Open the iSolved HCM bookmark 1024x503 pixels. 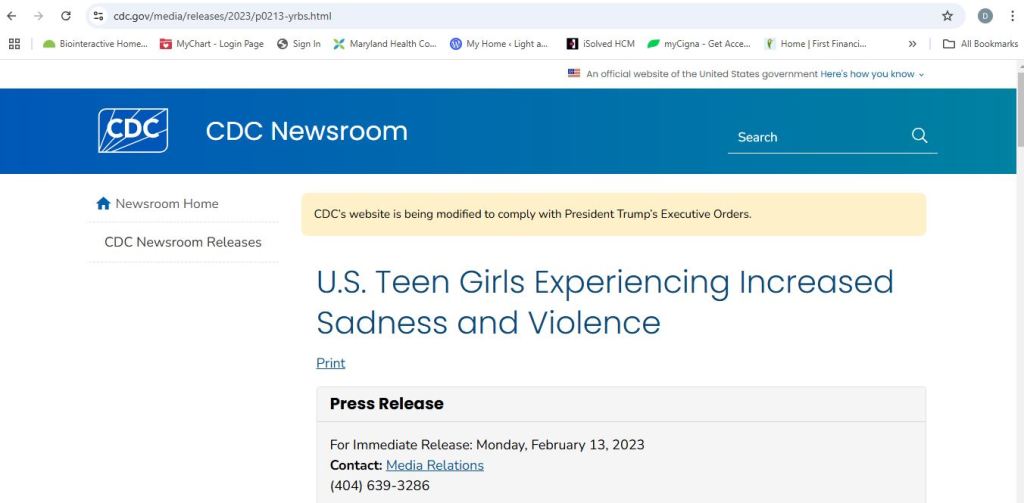point(600,44)
